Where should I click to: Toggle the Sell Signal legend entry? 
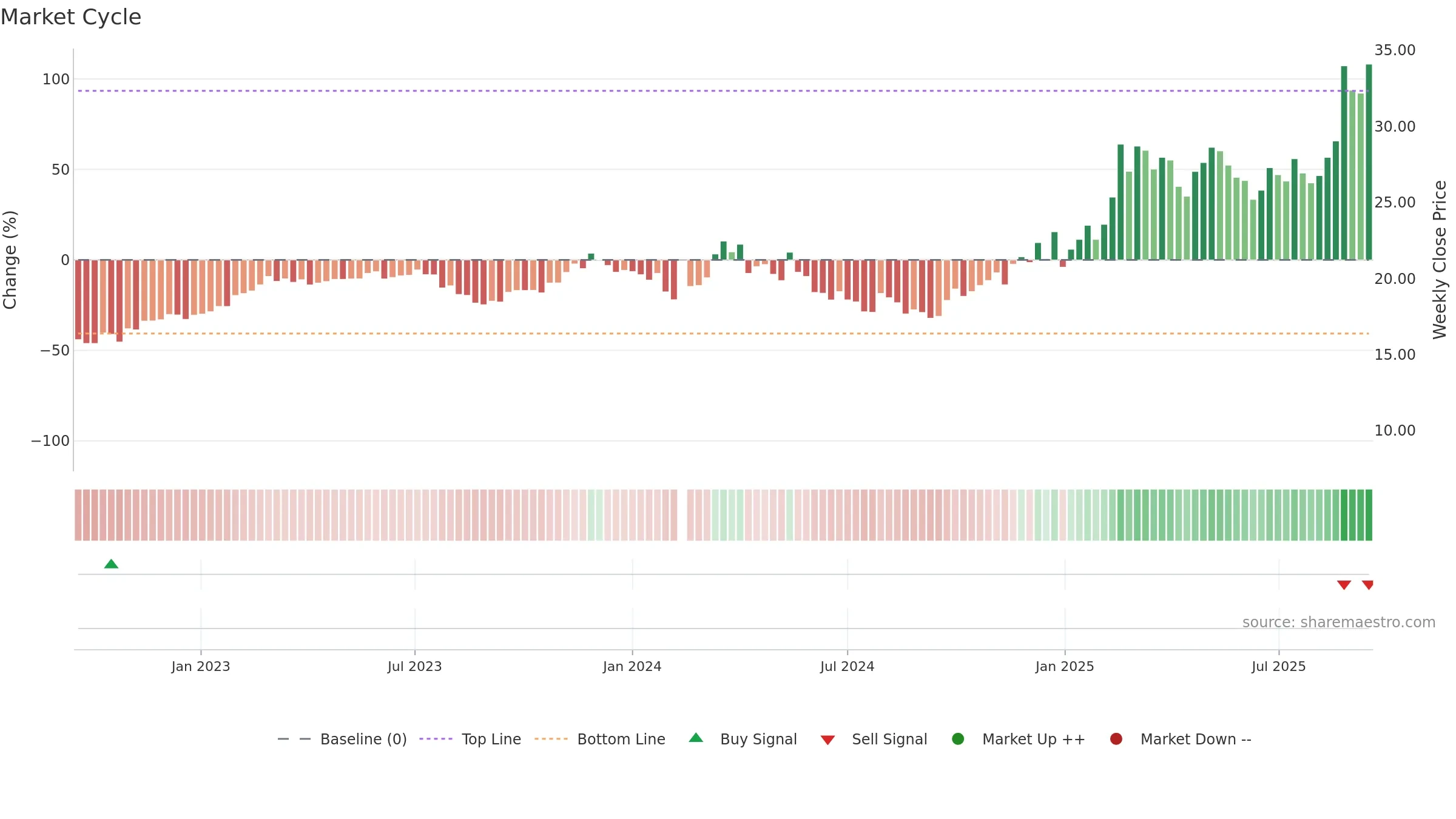click(874, 739)
